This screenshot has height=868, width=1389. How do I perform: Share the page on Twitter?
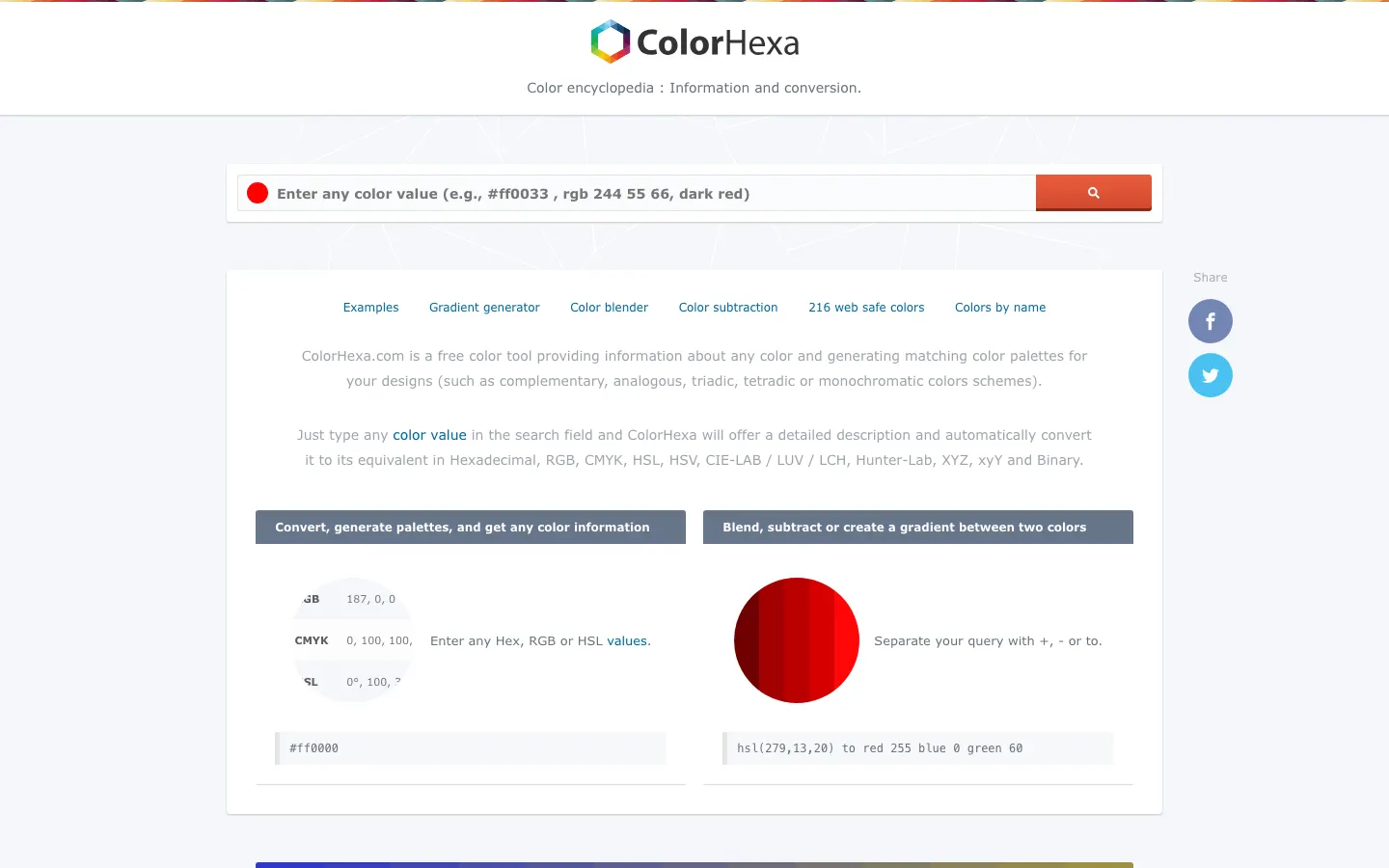point(1210,375)
